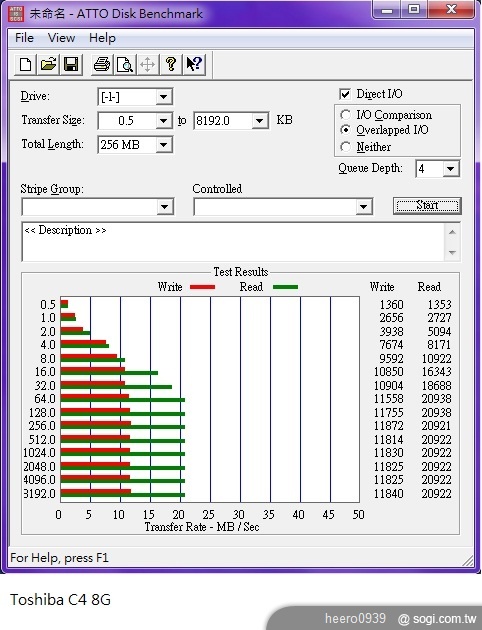The width and height of the screenshot is (482, 630).
Task: Activate the context help arrow-question icon
Action: 194,64
